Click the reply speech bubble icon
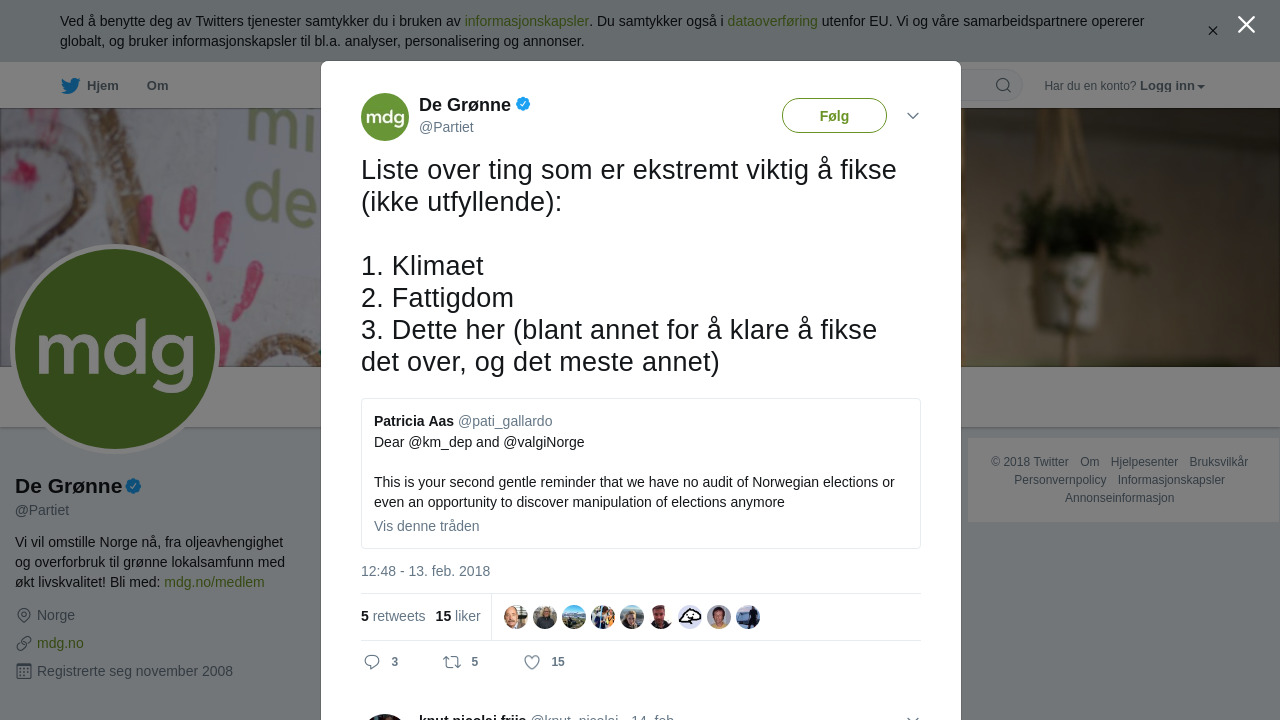 point(372,662)
